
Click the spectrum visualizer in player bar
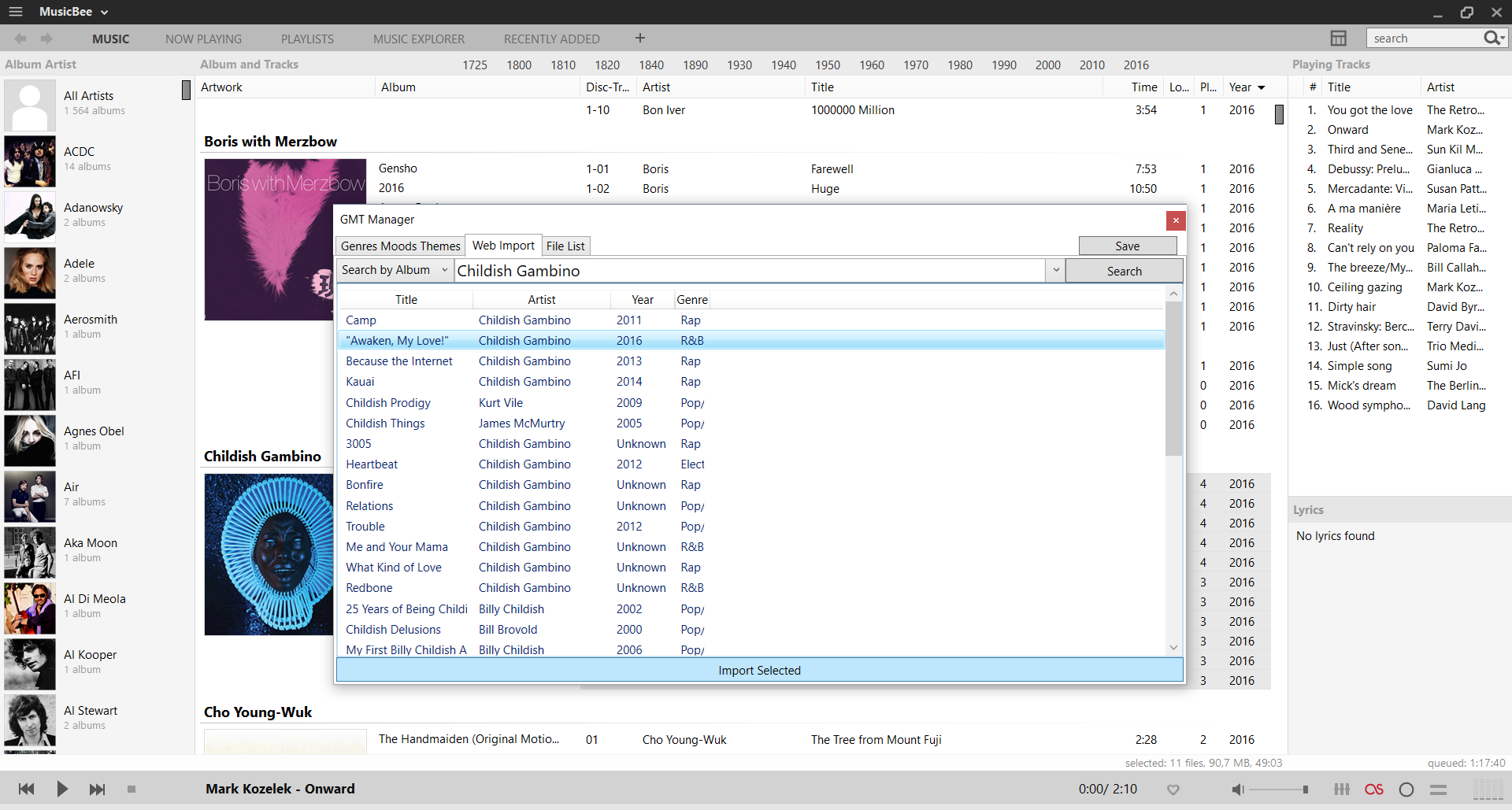pos(1488,790)
